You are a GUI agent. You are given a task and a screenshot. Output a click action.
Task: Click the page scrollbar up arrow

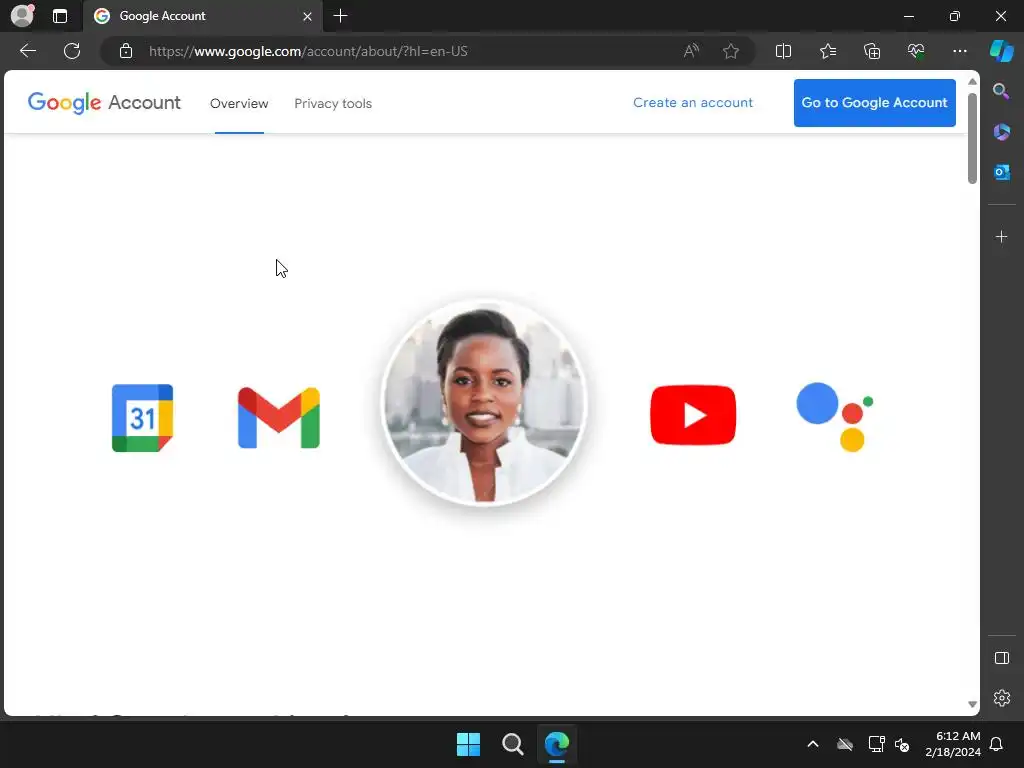972,82
